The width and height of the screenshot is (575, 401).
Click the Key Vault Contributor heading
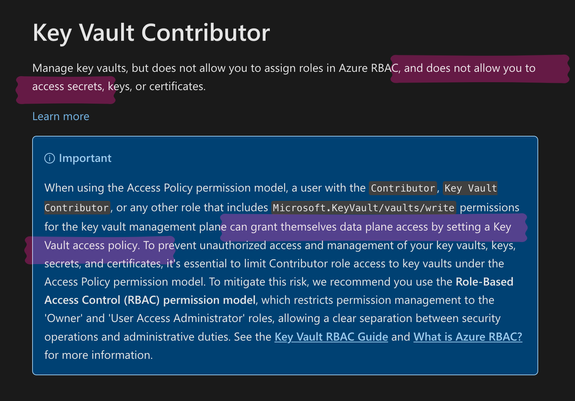(x=151, y=33)
